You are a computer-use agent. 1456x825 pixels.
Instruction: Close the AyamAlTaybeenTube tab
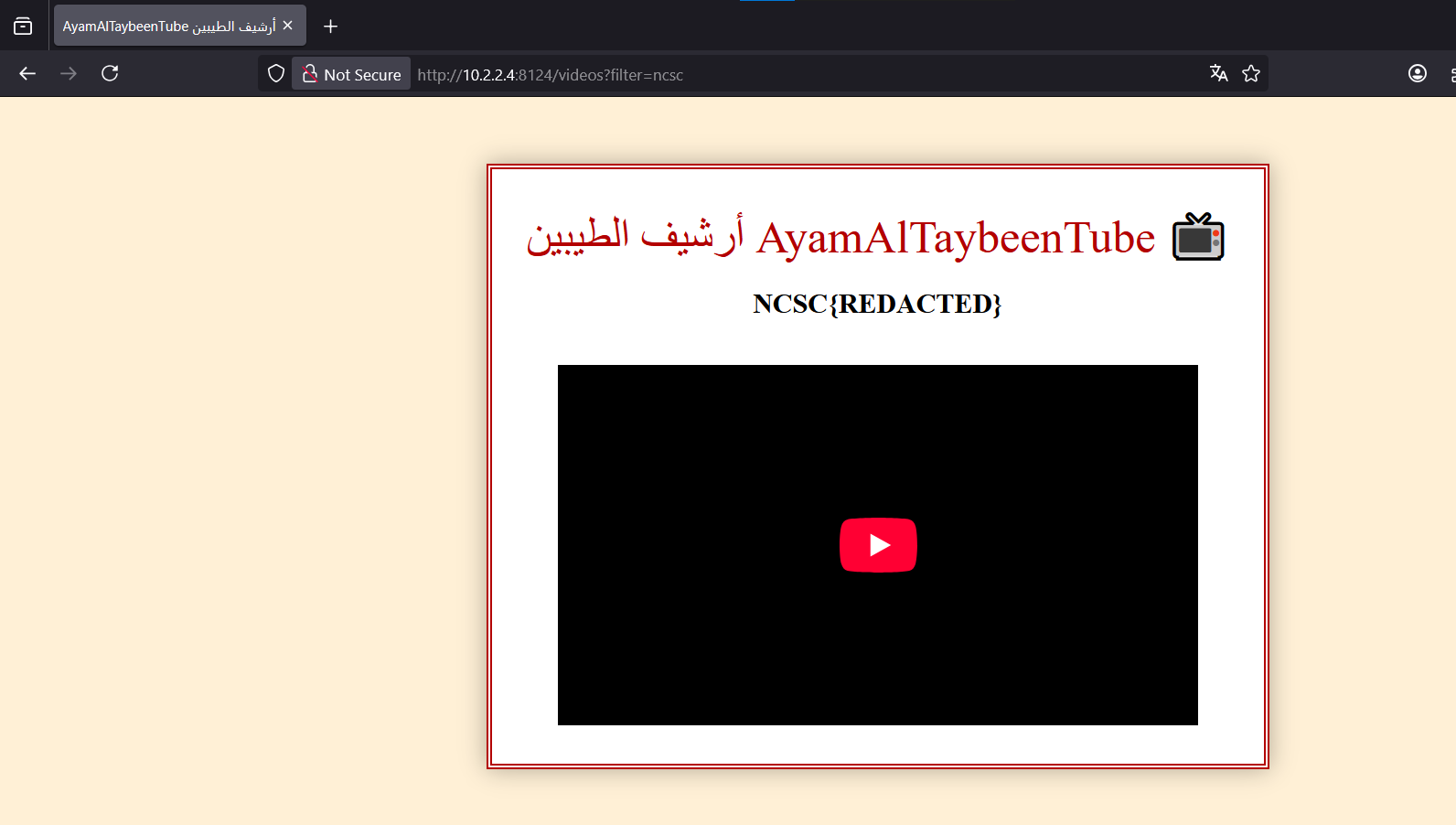pos(288,26)
